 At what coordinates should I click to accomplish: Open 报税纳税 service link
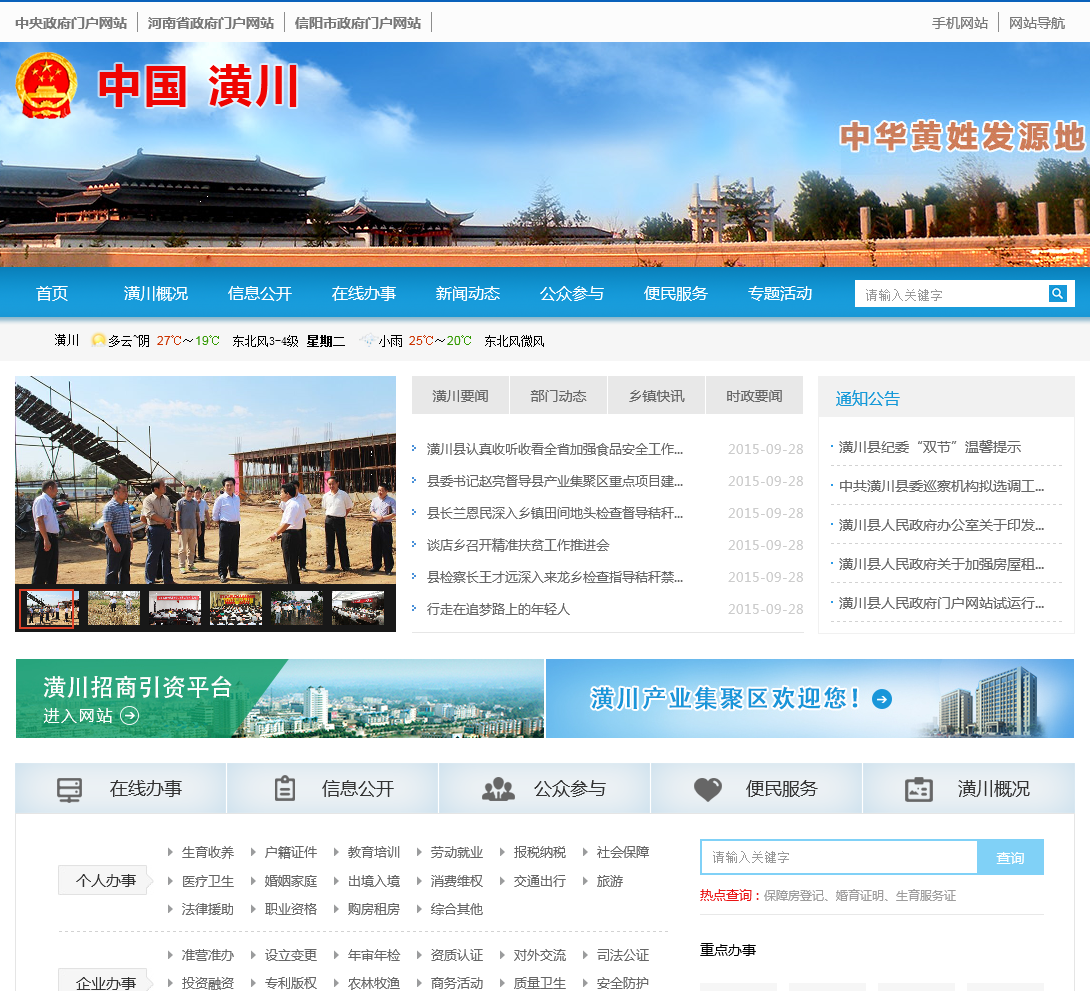point(539,852)
